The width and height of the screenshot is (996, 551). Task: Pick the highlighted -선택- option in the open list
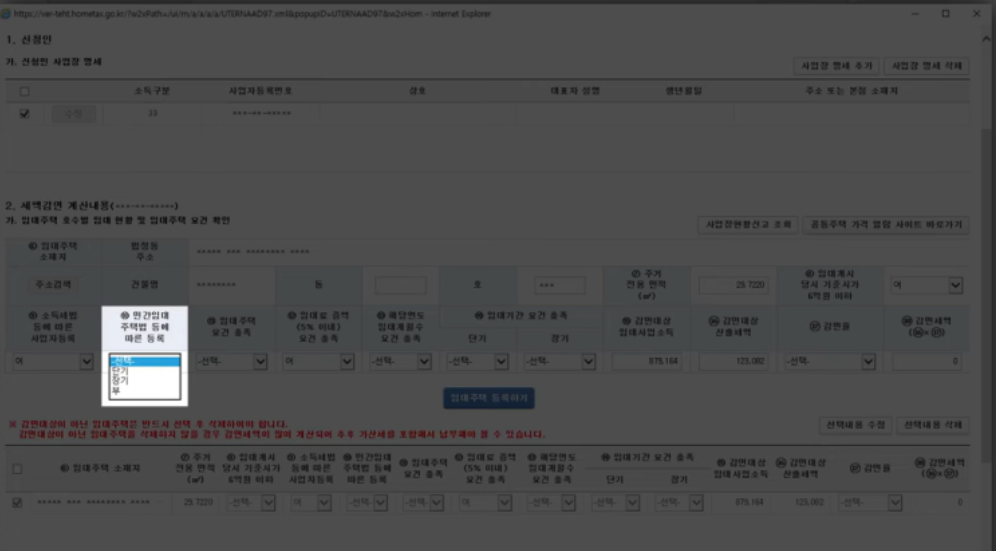click(144, 361)
